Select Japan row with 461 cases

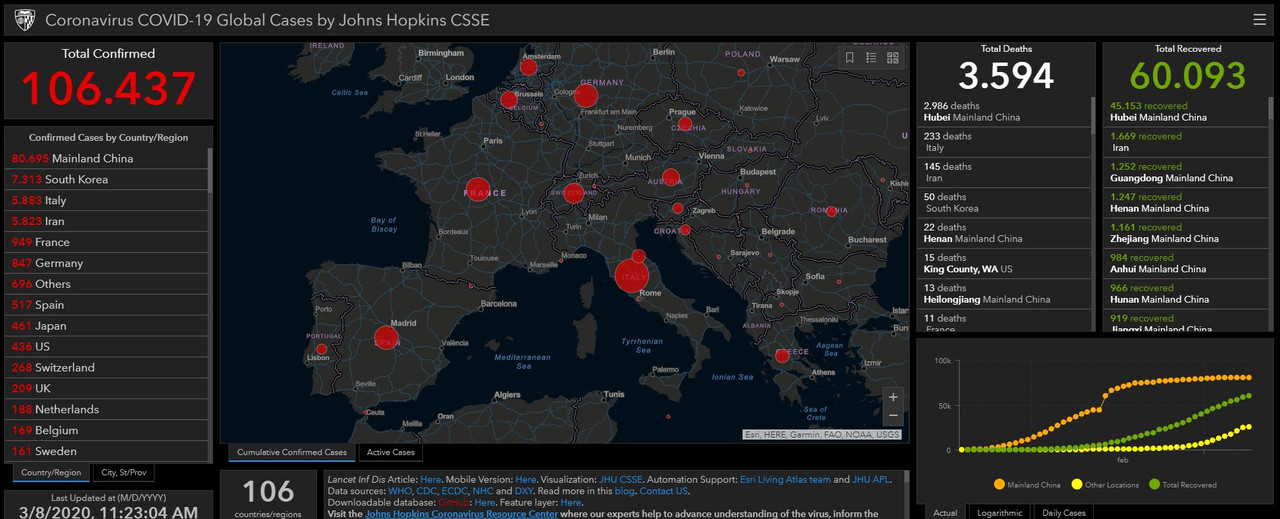click(108, 325)
